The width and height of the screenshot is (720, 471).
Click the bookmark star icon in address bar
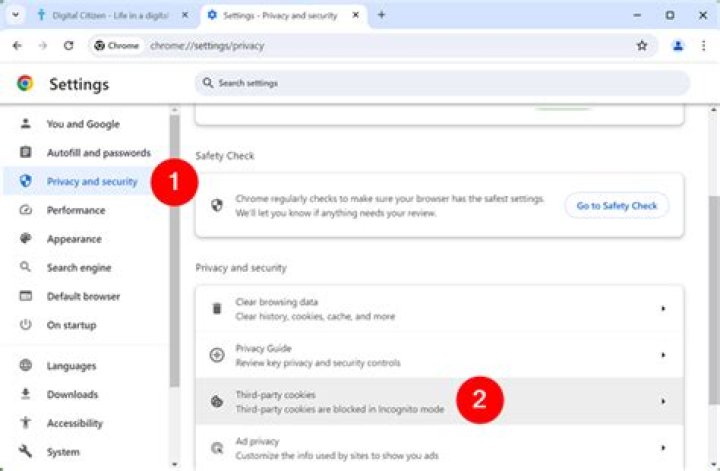coord(642,45)
